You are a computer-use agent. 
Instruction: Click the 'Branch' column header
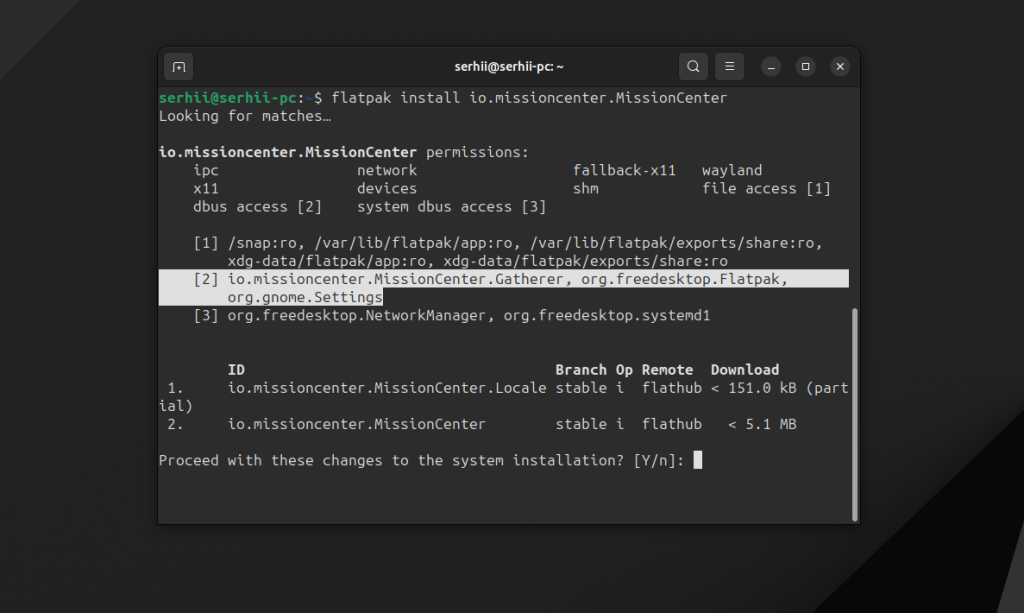click(581, 370)
